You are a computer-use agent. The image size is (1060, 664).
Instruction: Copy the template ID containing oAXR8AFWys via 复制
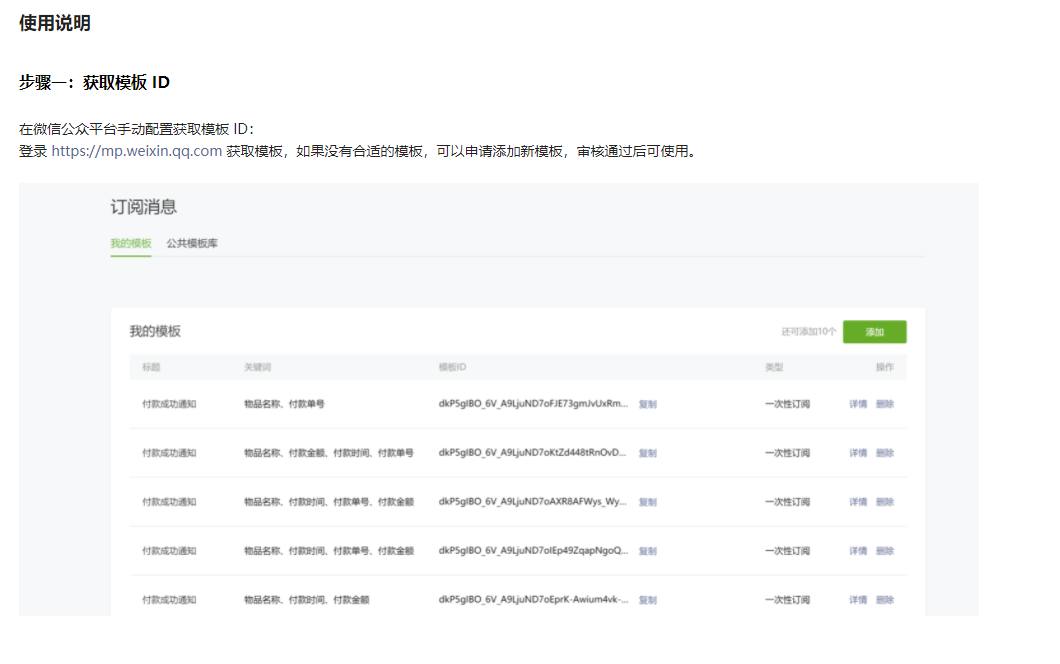pyautogui.click(x=648, y=502)
